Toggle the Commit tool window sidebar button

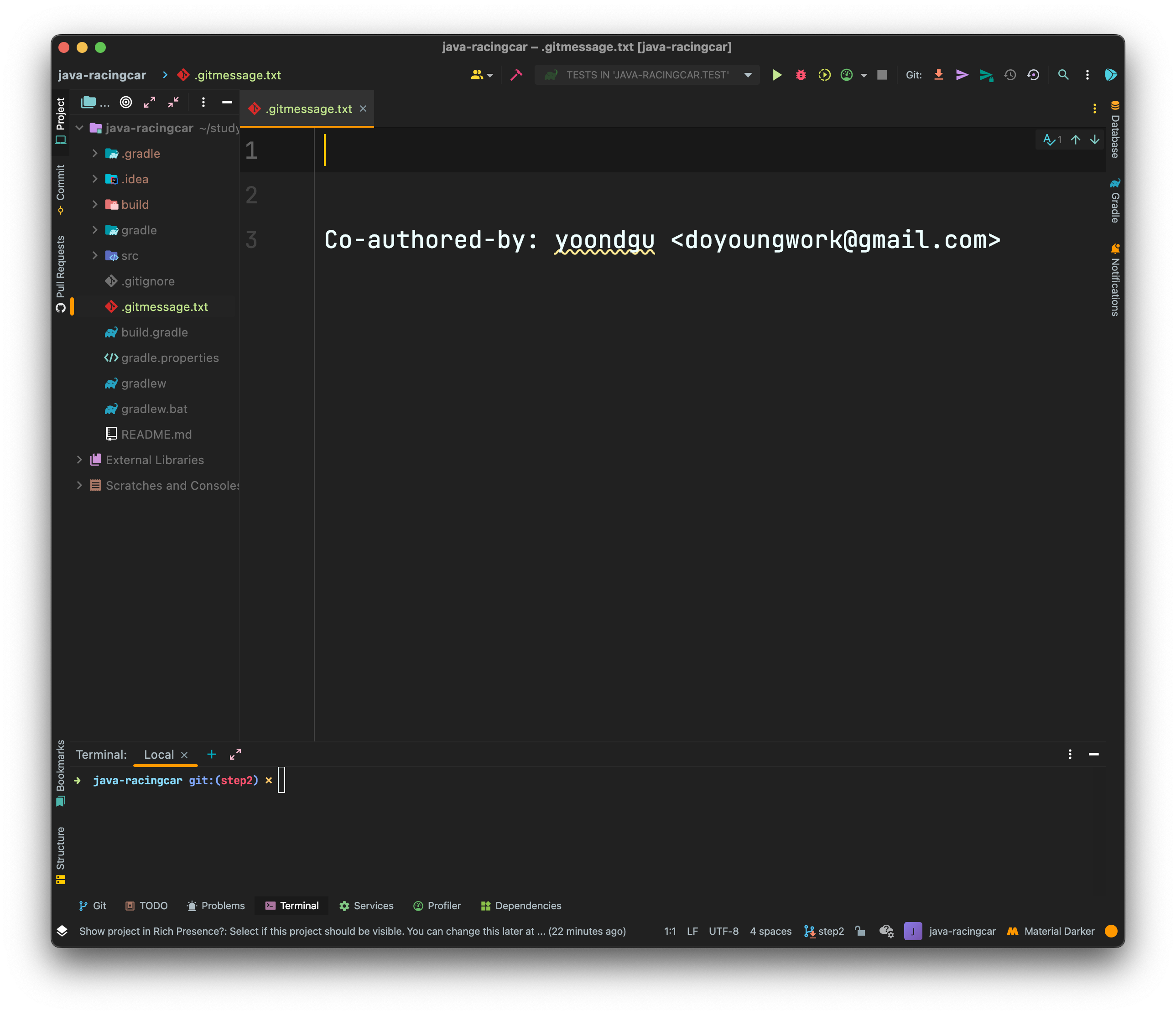coord(61,189)
